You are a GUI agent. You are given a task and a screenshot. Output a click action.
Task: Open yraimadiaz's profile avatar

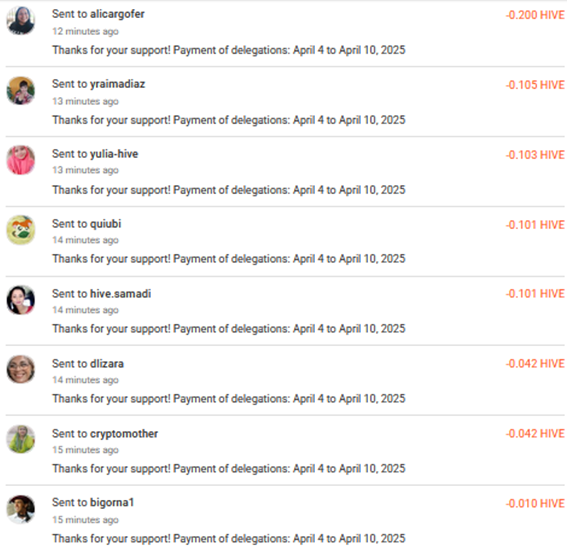(21, 91)
